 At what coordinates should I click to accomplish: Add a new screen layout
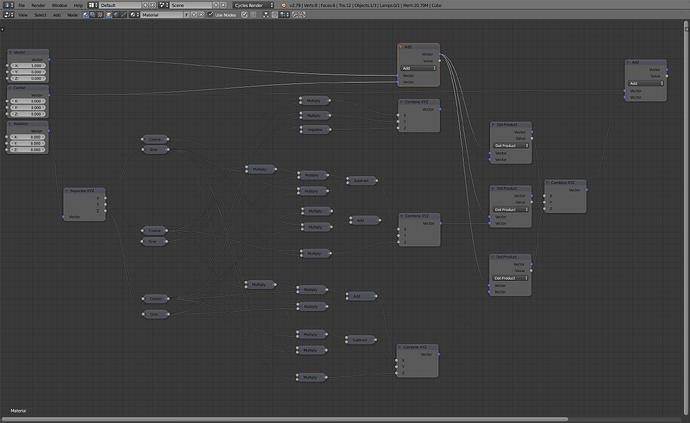[145, 5]
